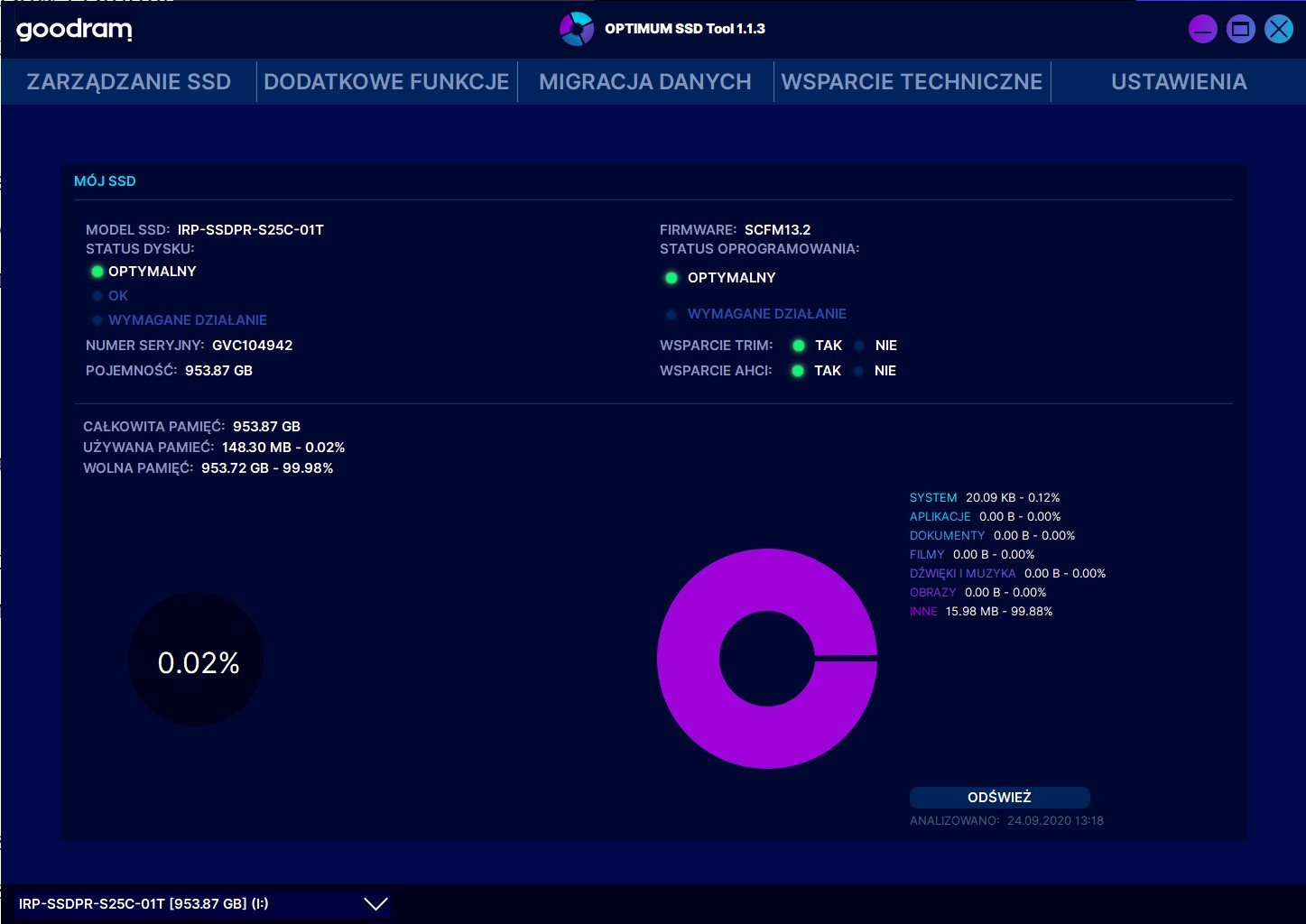Maximize the OPTIMUM SSD Tool window
1306x924 pixels.
click(x=1240, y=29)
